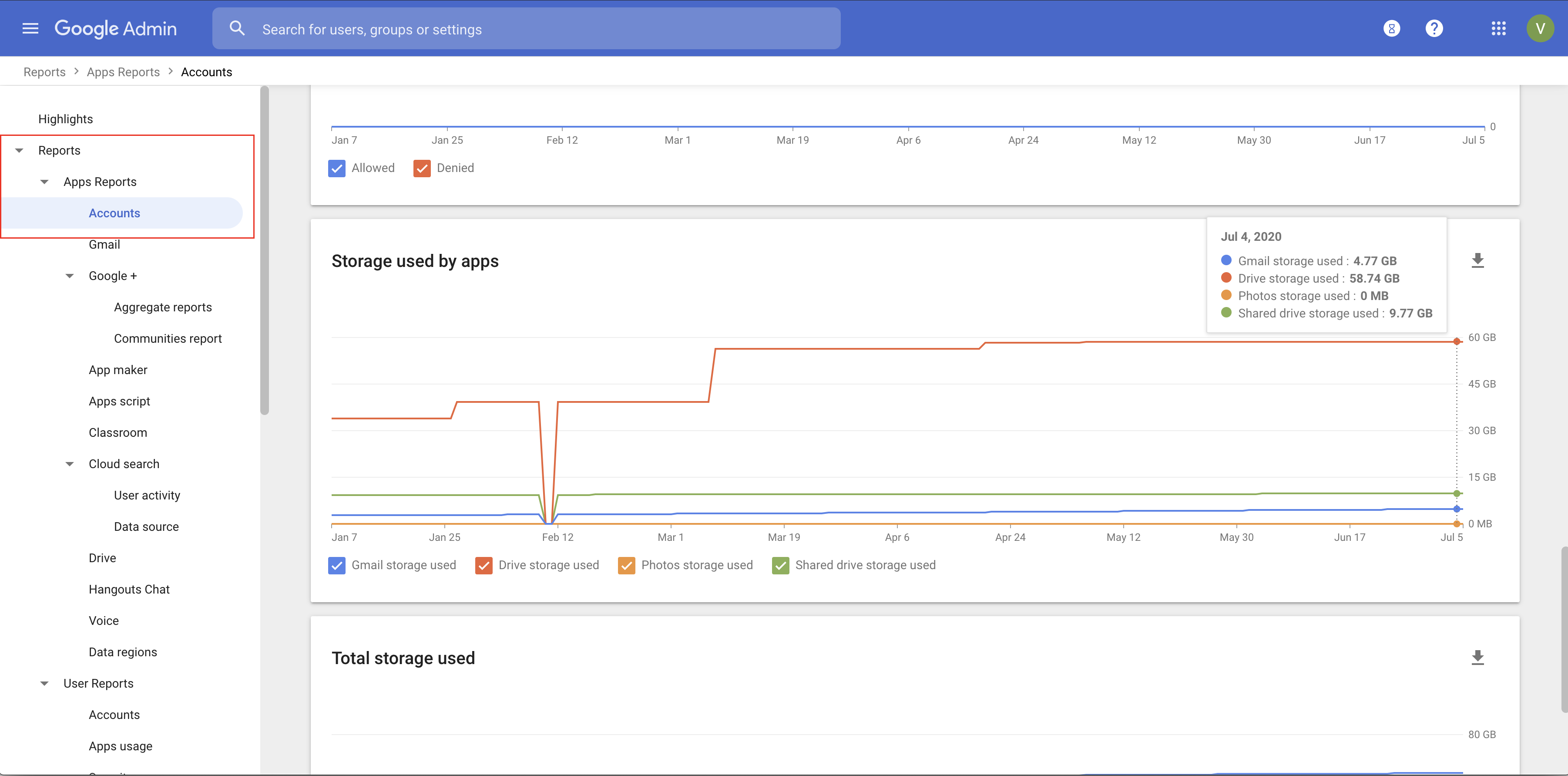The image size is (1568, 776).
Task: Toggle Gmail storage used checkbox
Action: click(336, 565)
